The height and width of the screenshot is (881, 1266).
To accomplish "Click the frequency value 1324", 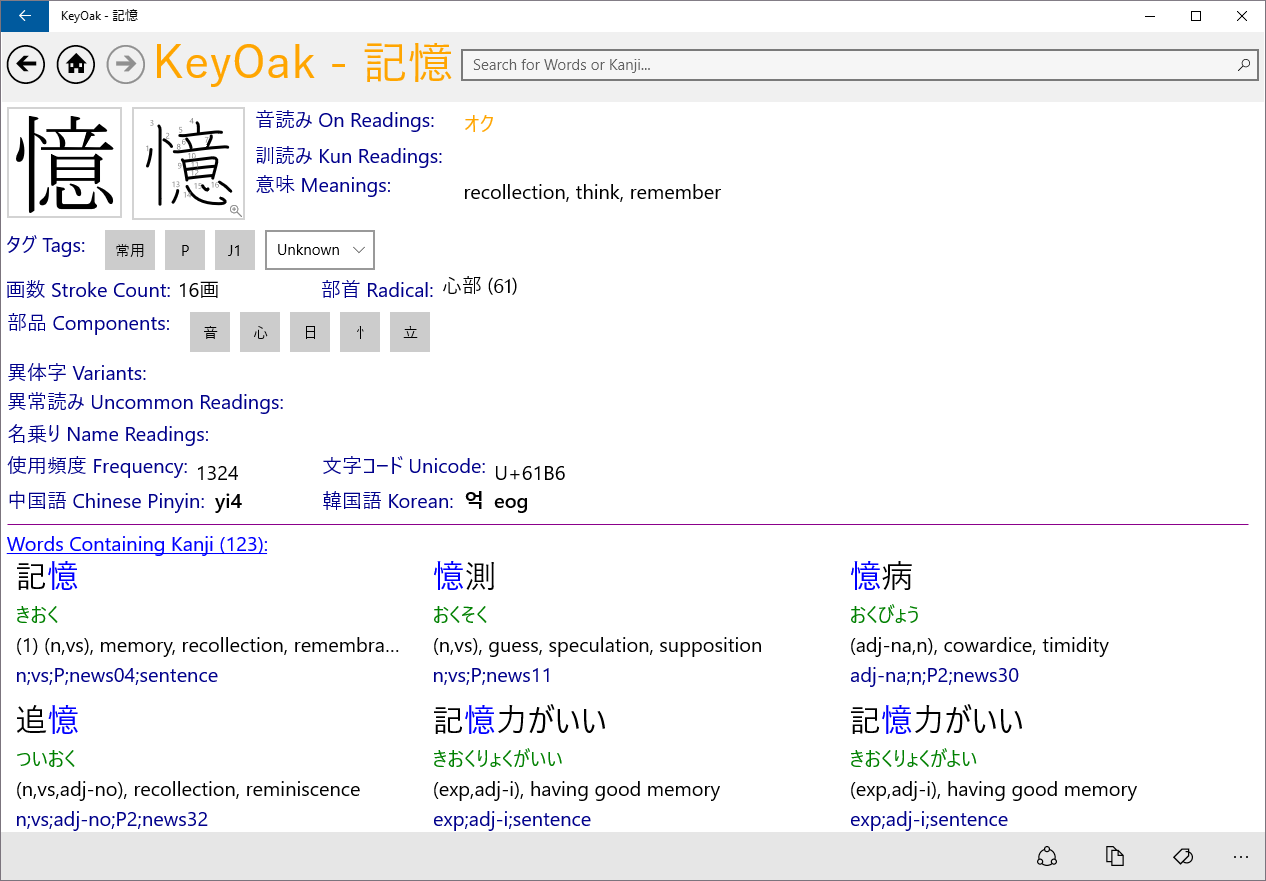I will click(217, 473).
